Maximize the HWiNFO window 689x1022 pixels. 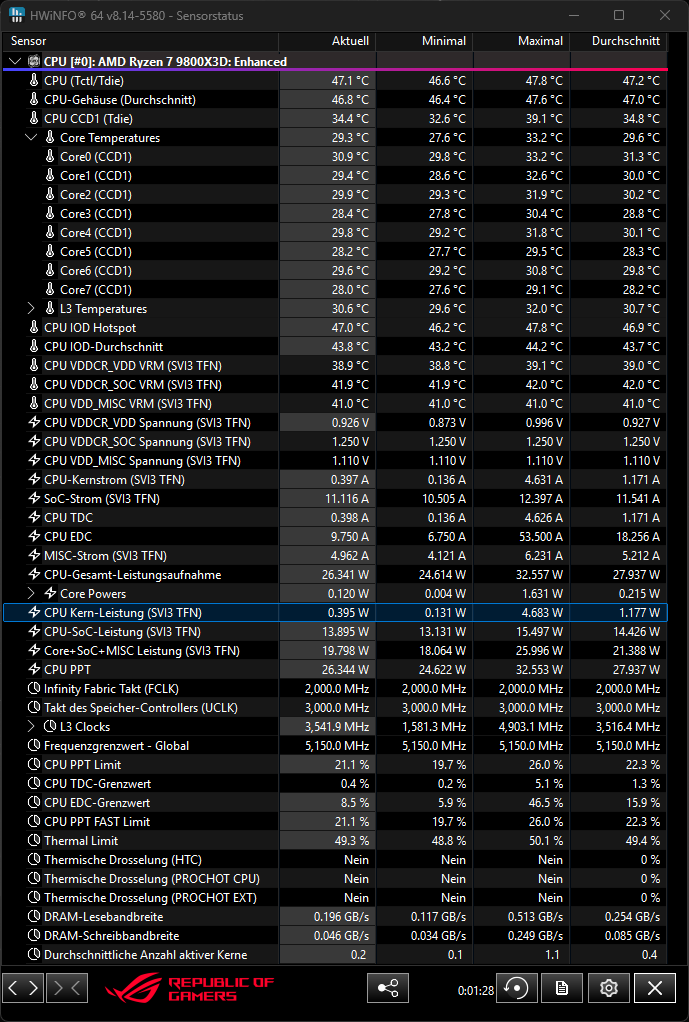tap(619, 15)
